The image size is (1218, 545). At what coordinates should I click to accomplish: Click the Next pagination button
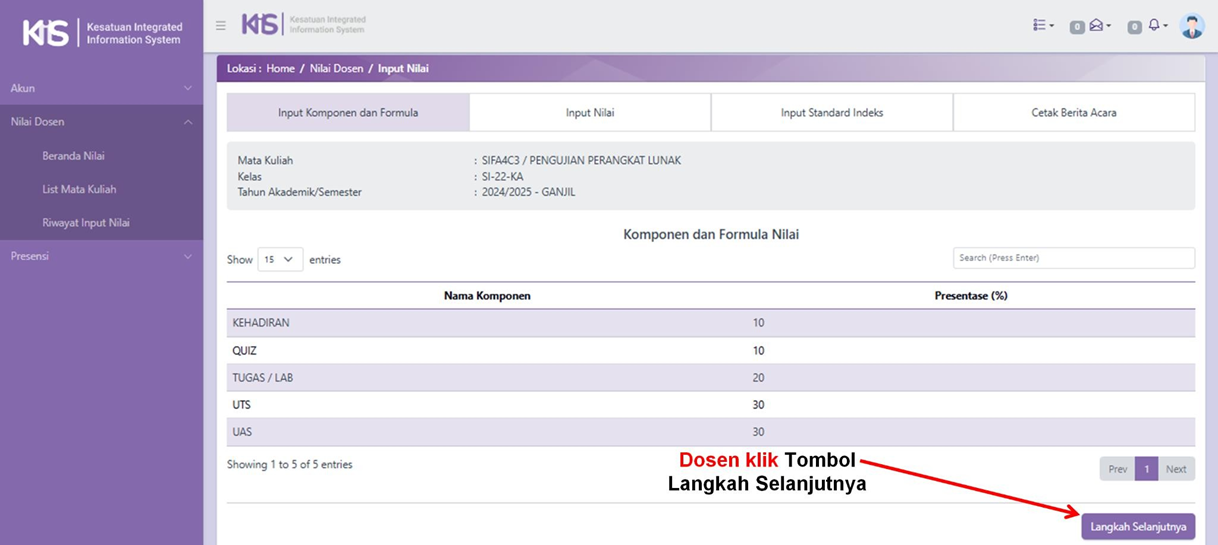point(1176,469)
